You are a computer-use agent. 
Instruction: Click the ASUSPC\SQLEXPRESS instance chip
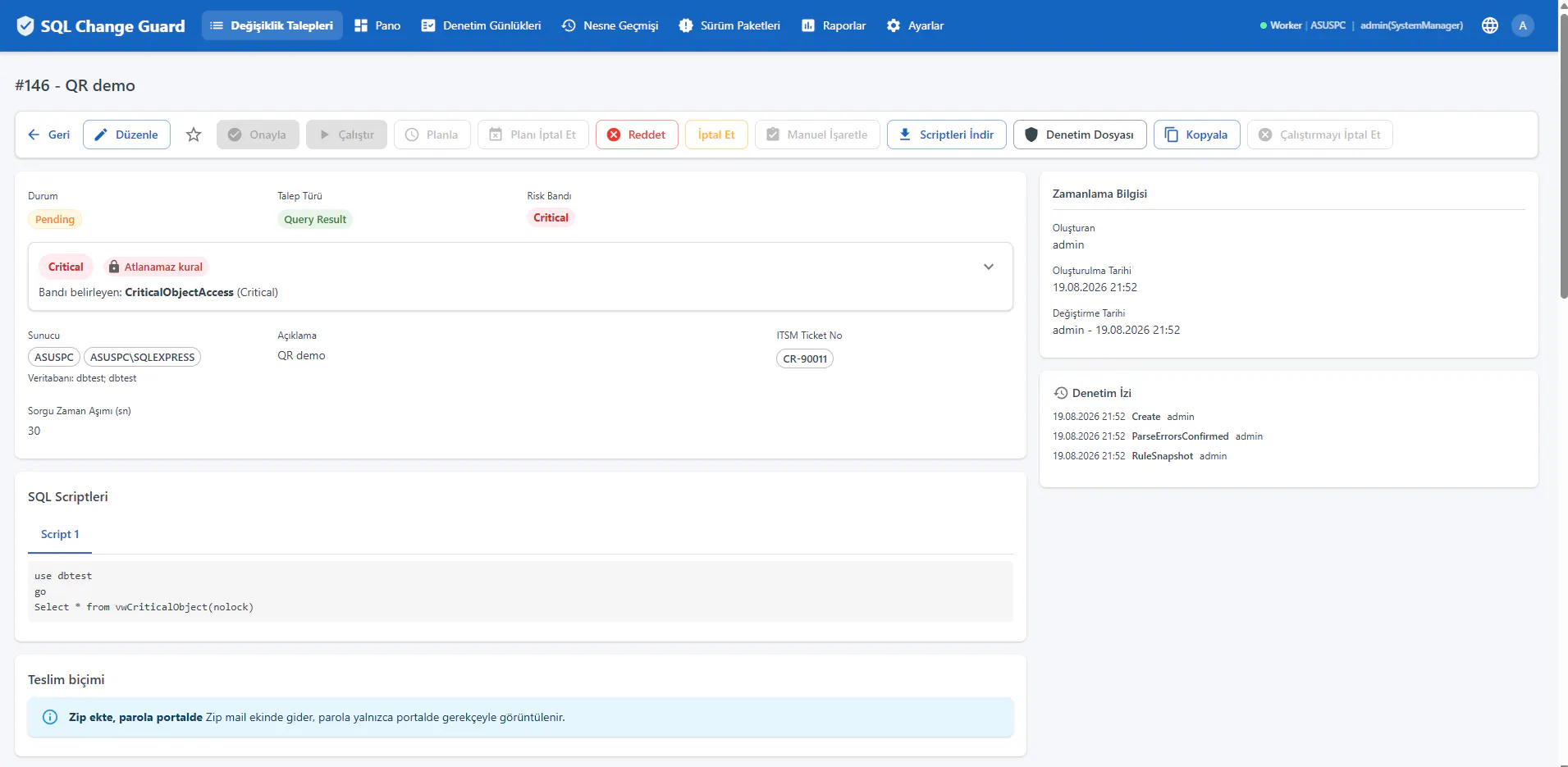tap(143, 357)
